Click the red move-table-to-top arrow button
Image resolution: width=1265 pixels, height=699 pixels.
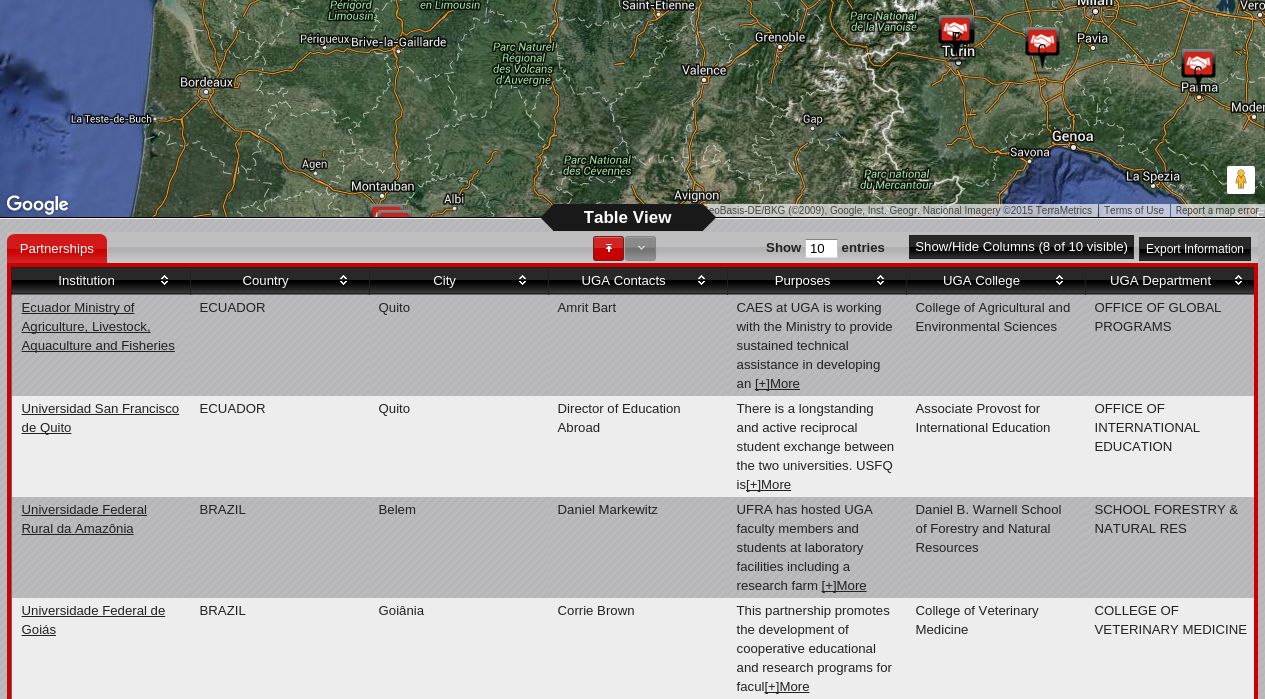point(608,248)
